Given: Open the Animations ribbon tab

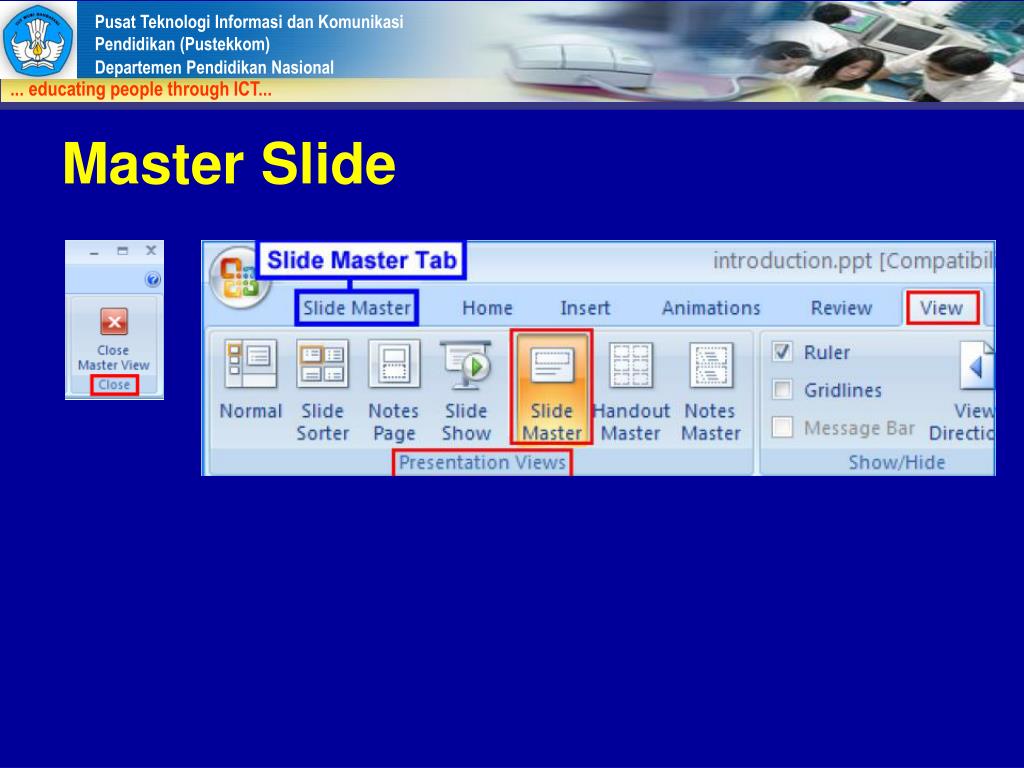Looking at the screenshot, I should 711,308.
